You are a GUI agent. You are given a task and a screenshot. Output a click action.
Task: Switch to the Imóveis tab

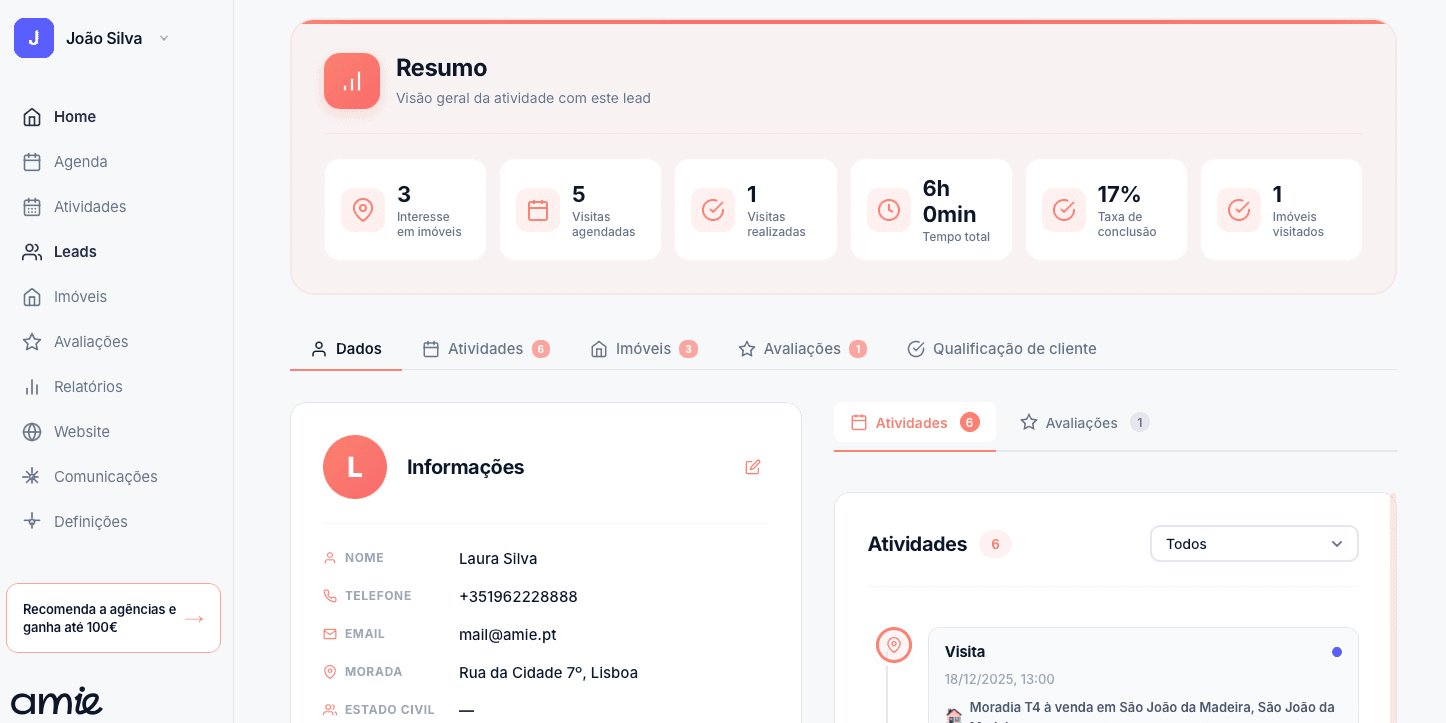pyautogui.click(x=643, y=349)
